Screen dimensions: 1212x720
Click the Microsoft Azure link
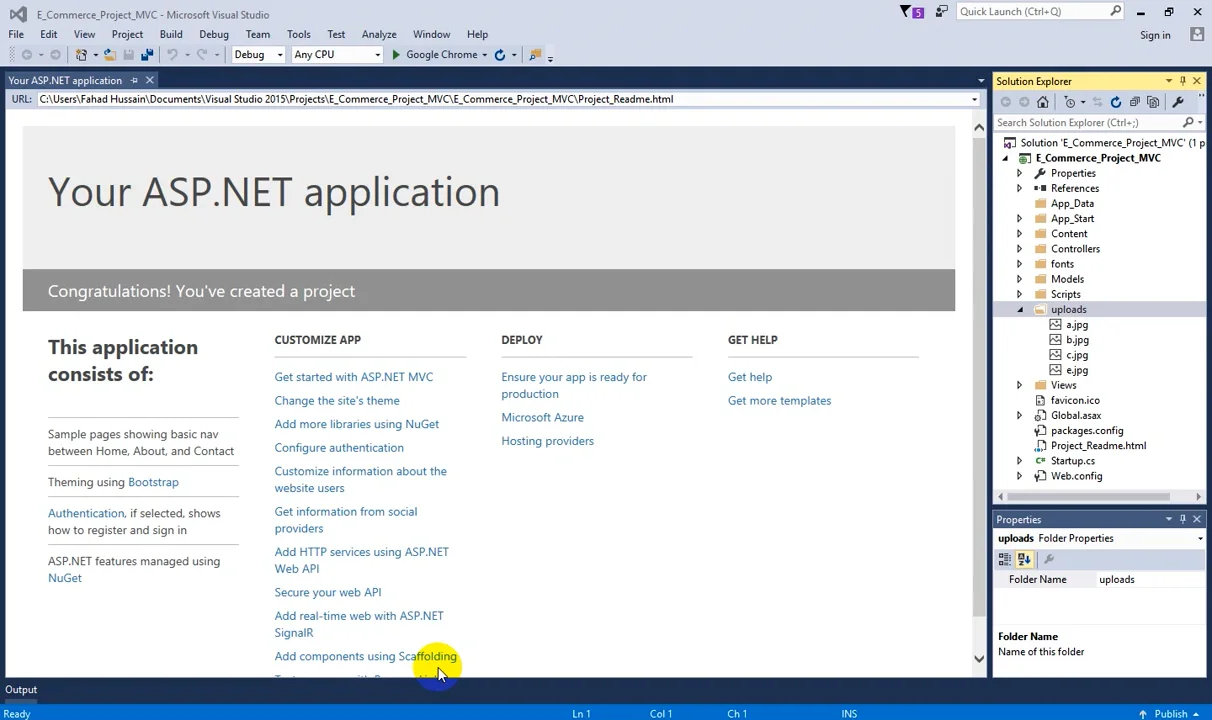542,417
